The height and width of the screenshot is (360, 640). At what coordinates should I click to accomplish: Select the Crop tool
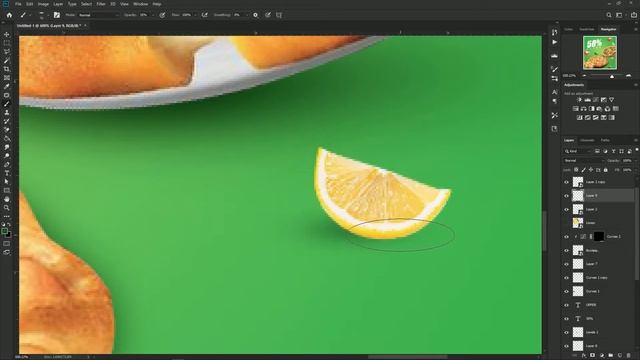7,69
